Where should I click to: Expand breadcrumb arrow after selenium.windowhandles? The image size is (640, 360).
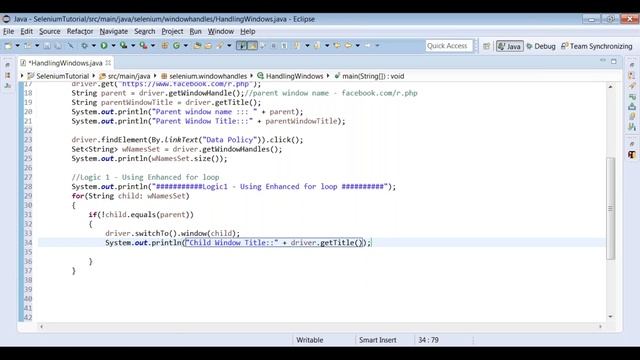coord(251,76)
